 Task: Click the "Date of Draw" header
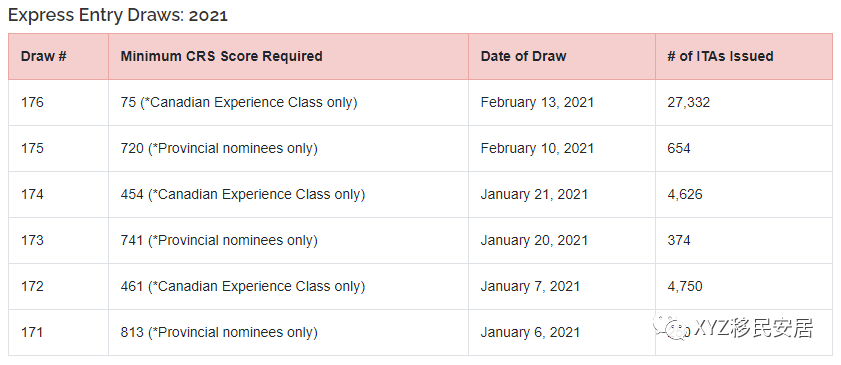click(x=523, y=56)
